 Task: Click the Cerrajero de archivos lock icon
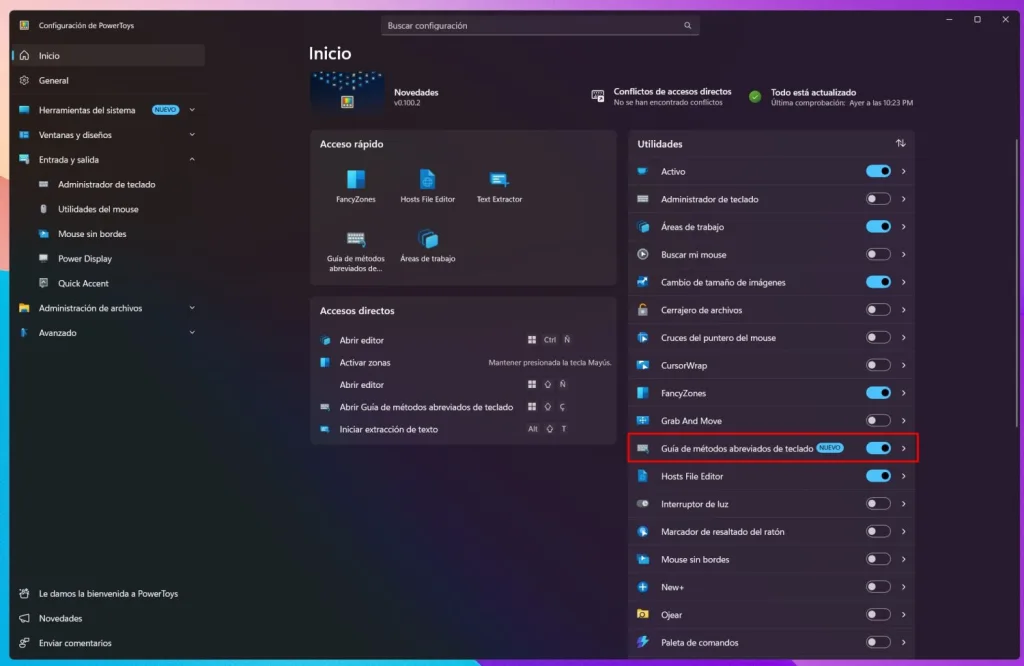tap(643, 309)
